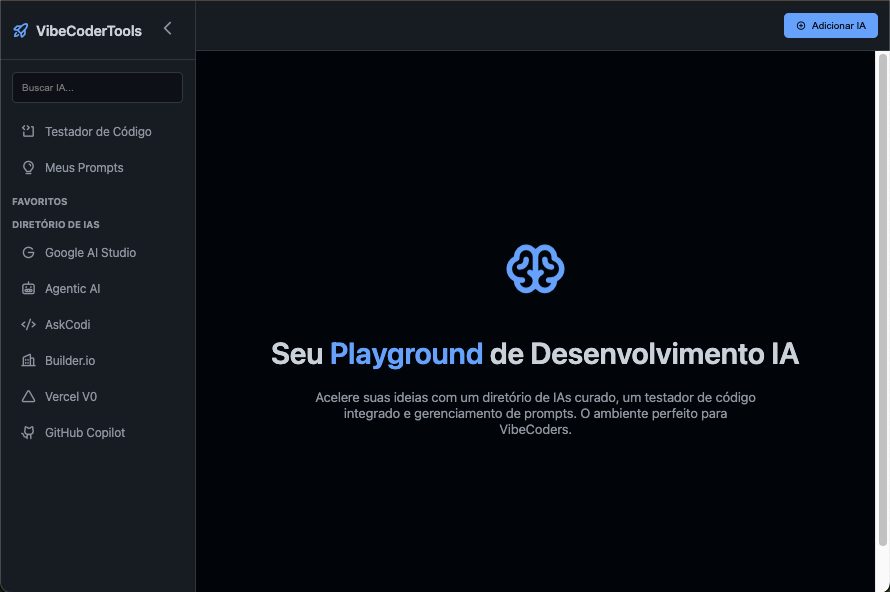This screenshot has width=890, height=592.
Task: Click the plus icon inside Adicionar IA
Action: click(801, 26)
